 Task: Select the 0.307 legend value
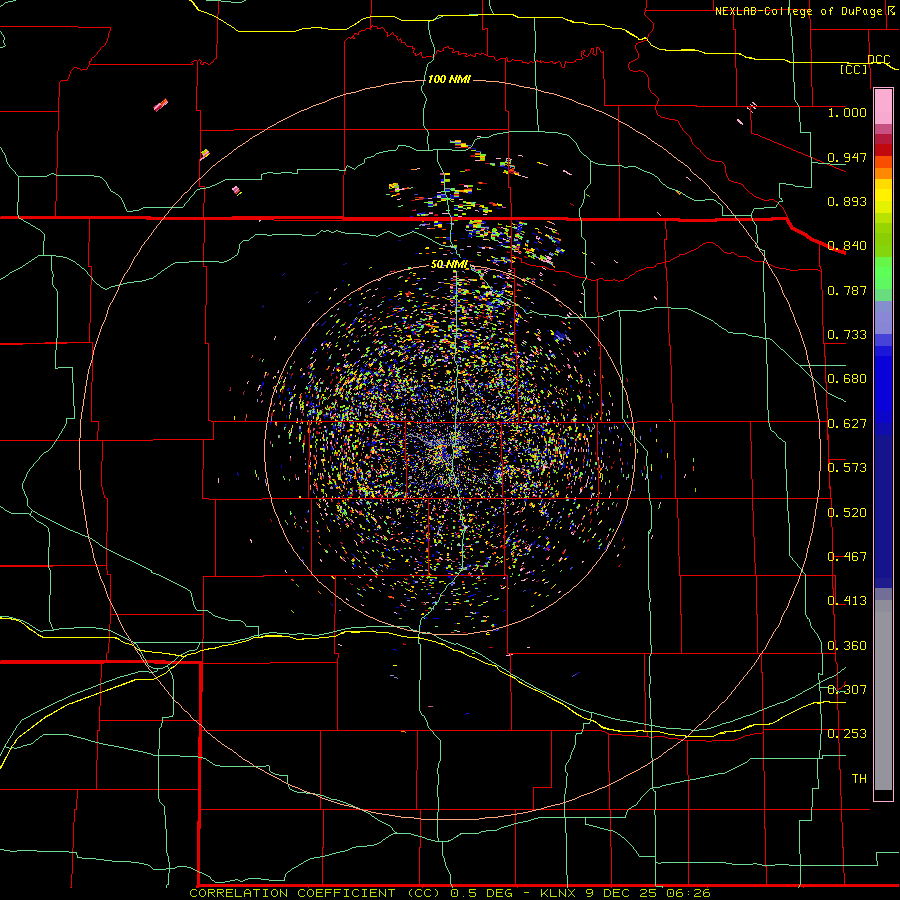[847, 689]
